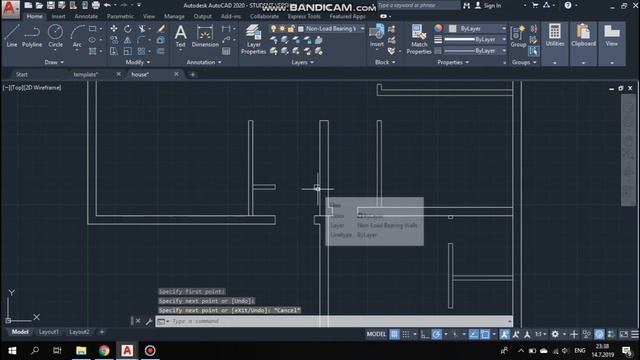This screenshot has height=360, width=640.
Task: Click the Insert block icon
Action: [376, 36]
